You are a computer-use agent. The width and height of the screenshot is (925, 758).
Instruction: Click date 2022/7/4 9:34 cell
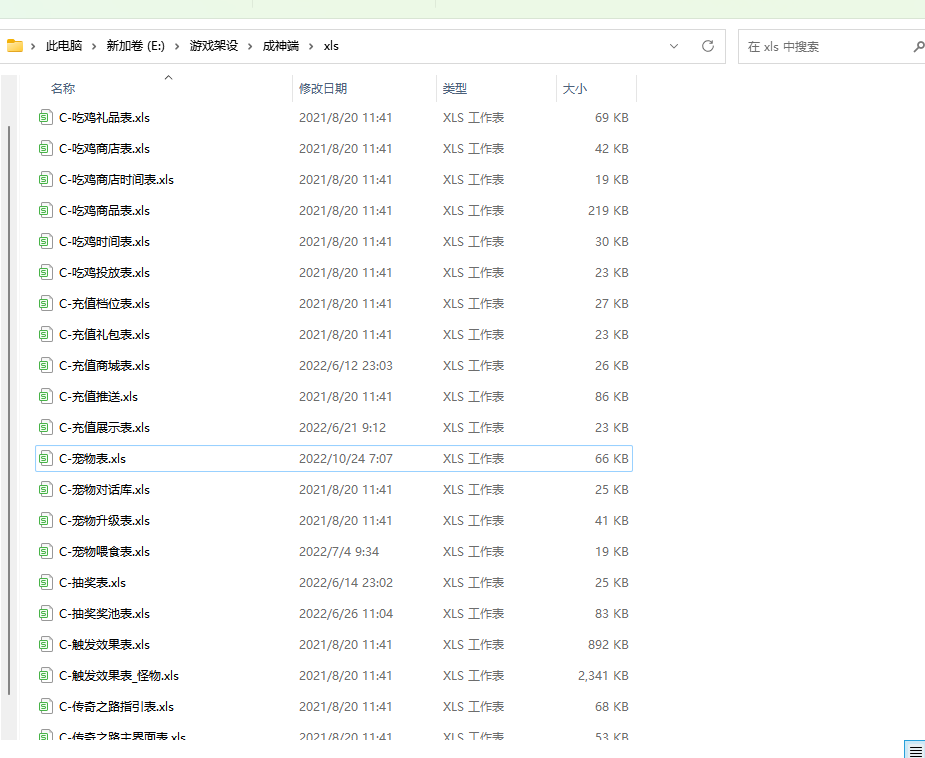[x=339, y=552]
